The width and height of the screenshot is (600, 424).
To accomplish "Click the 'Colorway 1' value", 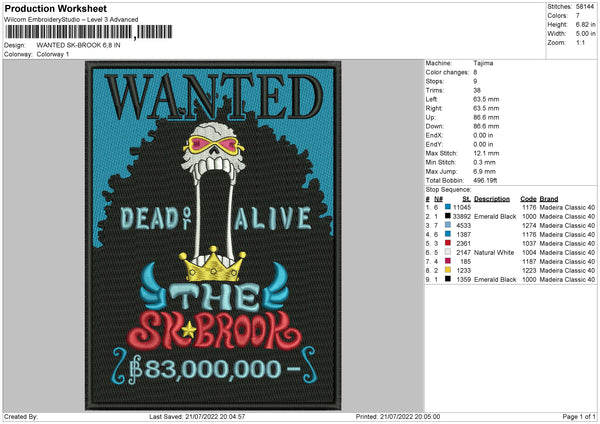I will click(x=53, y=54).
